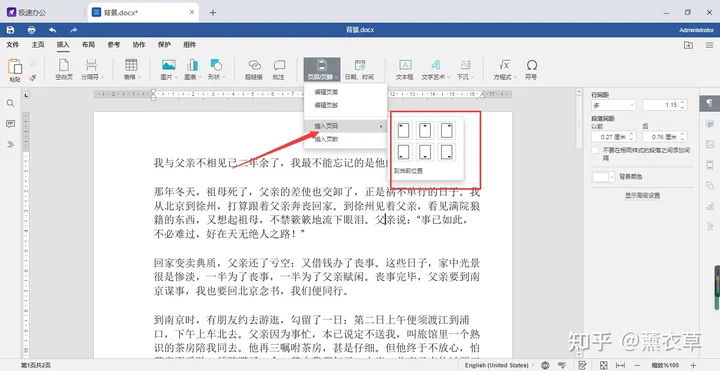
Task: Choose Insert Page Count (插入页数) menu item
Action: (x=346, y=139)
